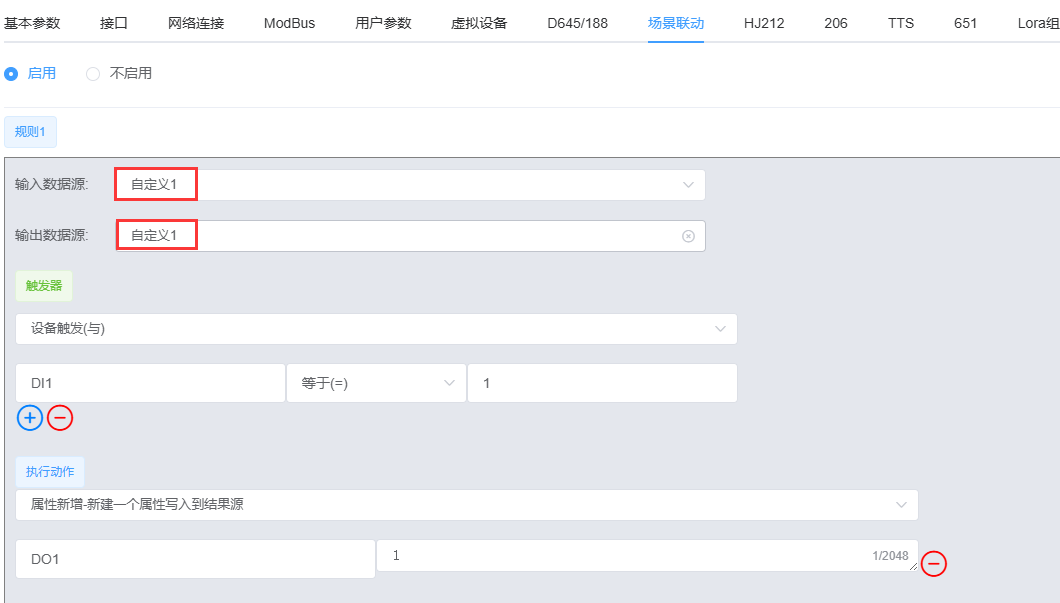Image resolution: width=1060 pixels, height=603 pixels.
Task: Click the 执行动作 label tag
Action: tap(50, 472)
